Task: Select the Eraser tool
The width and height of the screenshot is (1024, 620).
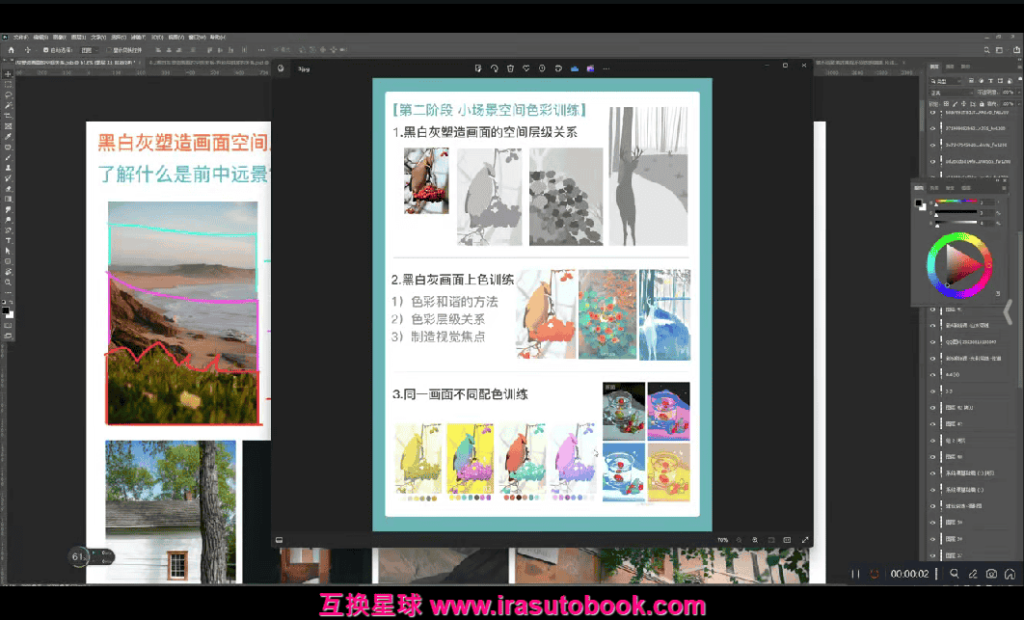Action: 8,189
